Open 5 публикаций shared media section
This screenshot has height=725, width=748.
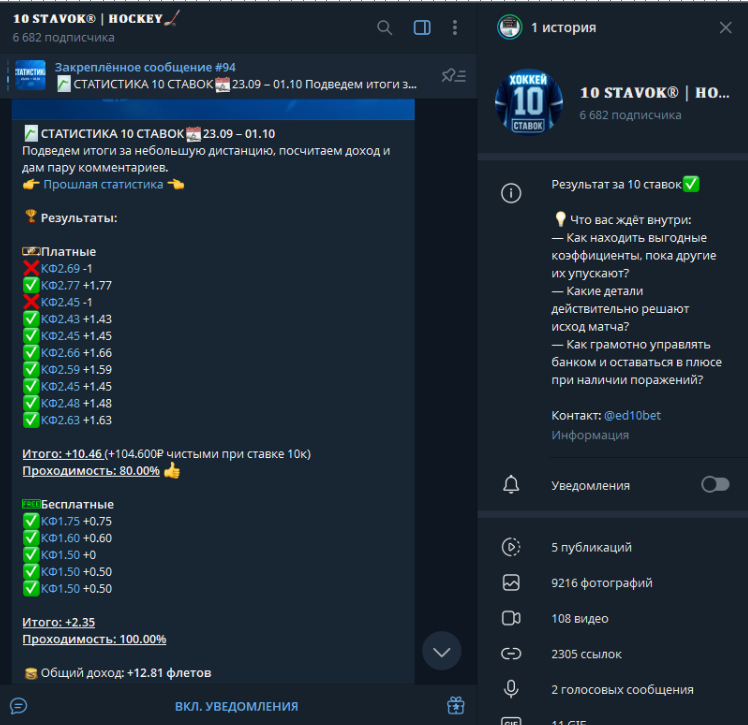coord(591,548)
